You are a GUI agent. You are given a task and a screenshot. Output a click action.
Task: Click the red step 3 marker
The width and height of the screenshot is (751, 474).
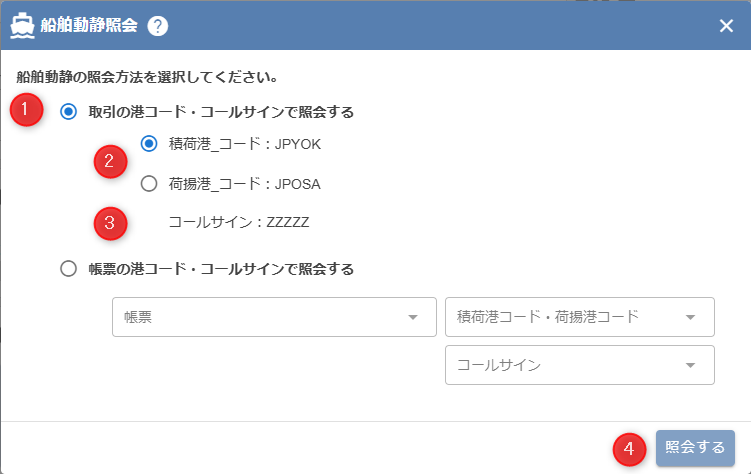(x=111, y=222)
